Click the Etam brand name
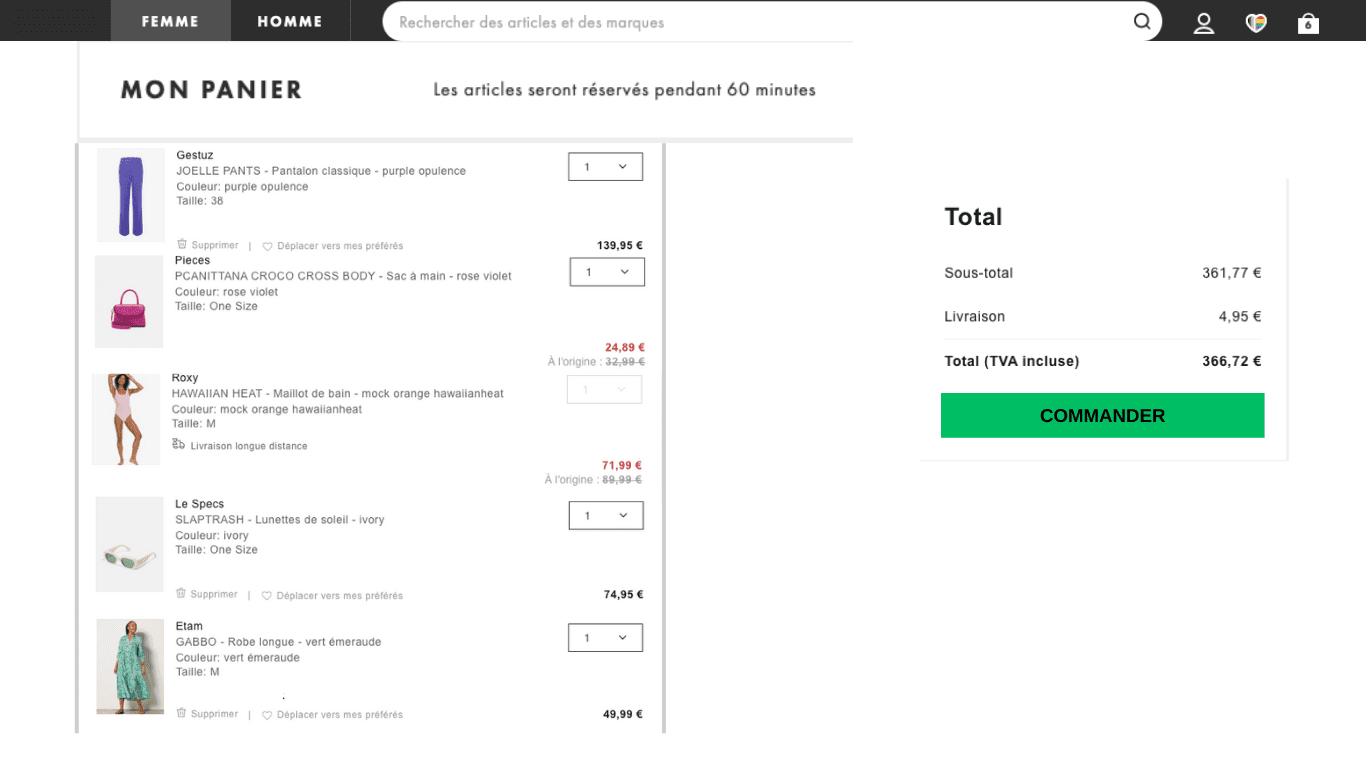Image resolution: width=1366 pixels, height=768 pixels. (x=189, y=626)
